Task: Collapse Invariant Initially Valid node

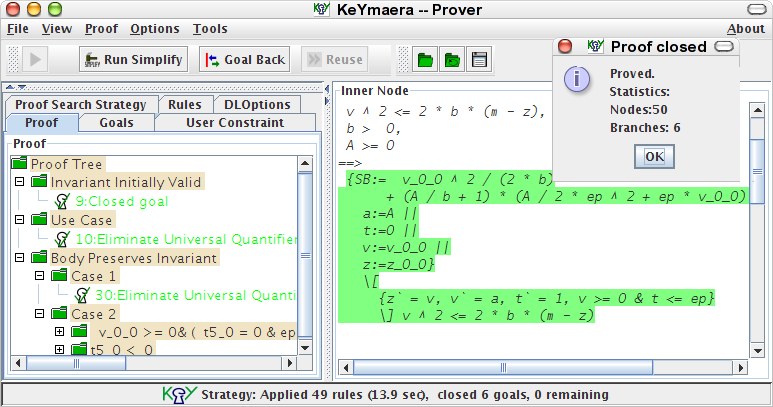Action: (19, 182)
